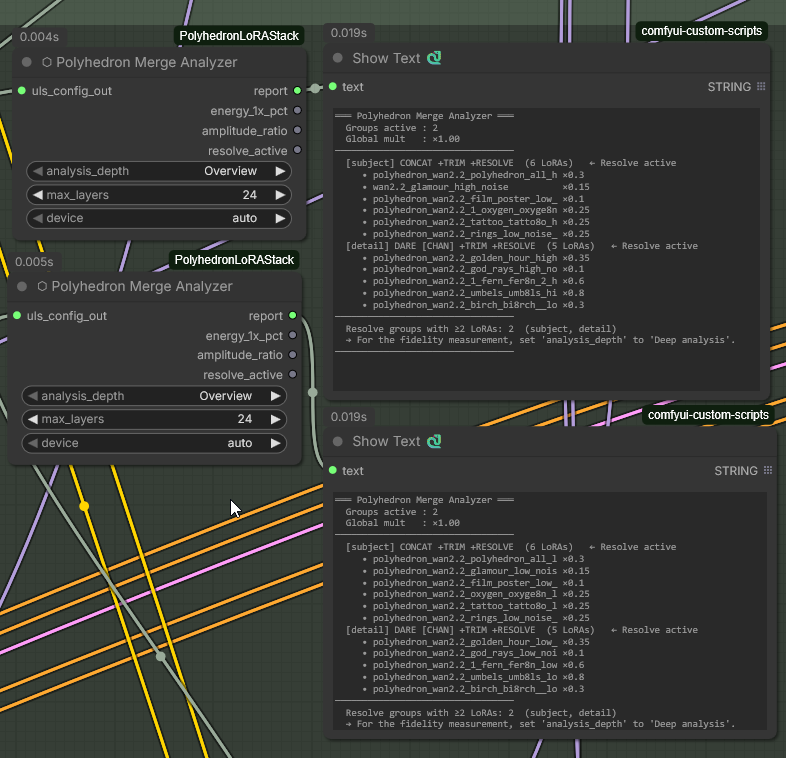Select previous analysis_depth value in the upper analyzer
This screenshot has height=758, width=786.
[x=38, y=171]
